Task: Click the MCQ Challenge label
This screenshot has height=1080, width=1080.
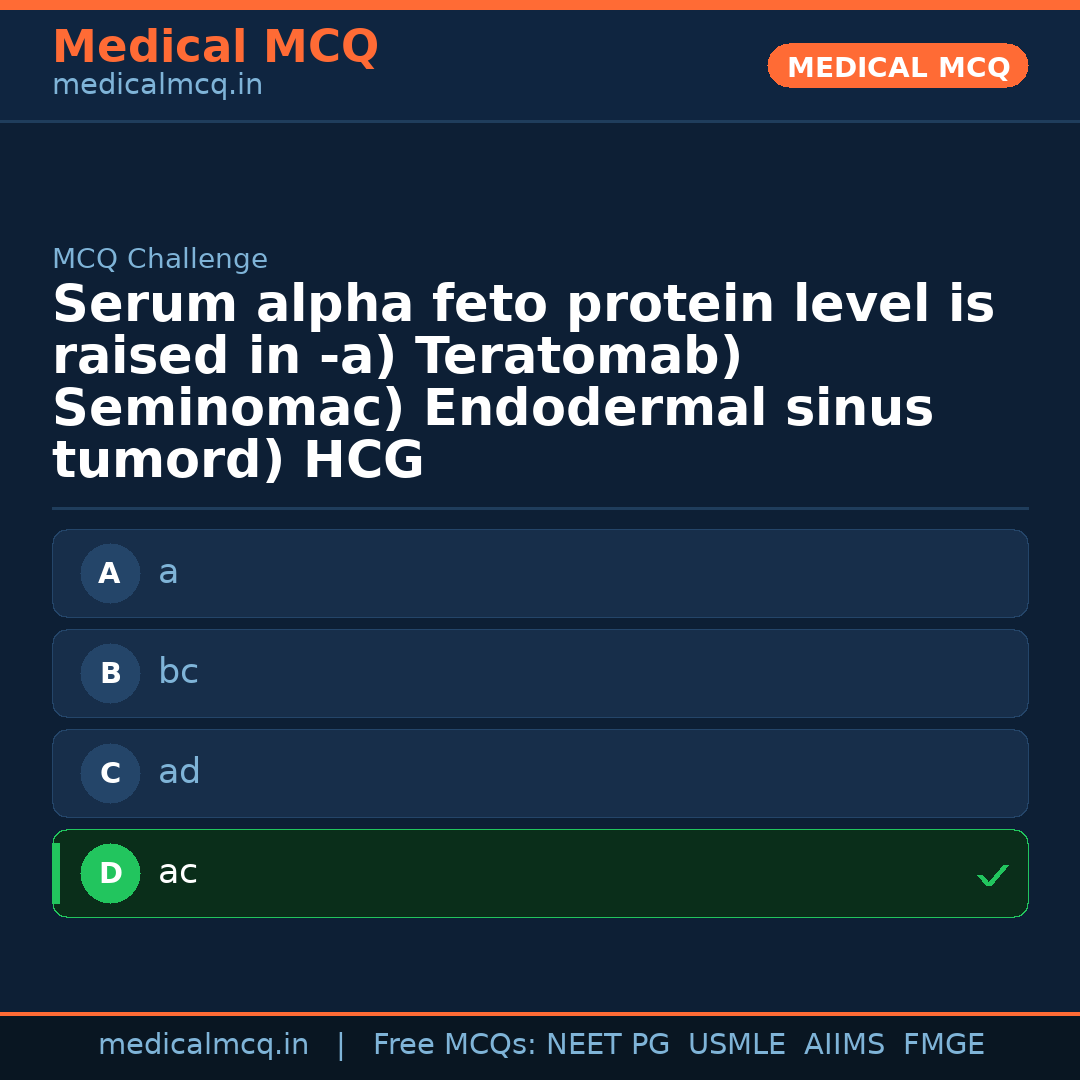Action: tap(160, 259)
